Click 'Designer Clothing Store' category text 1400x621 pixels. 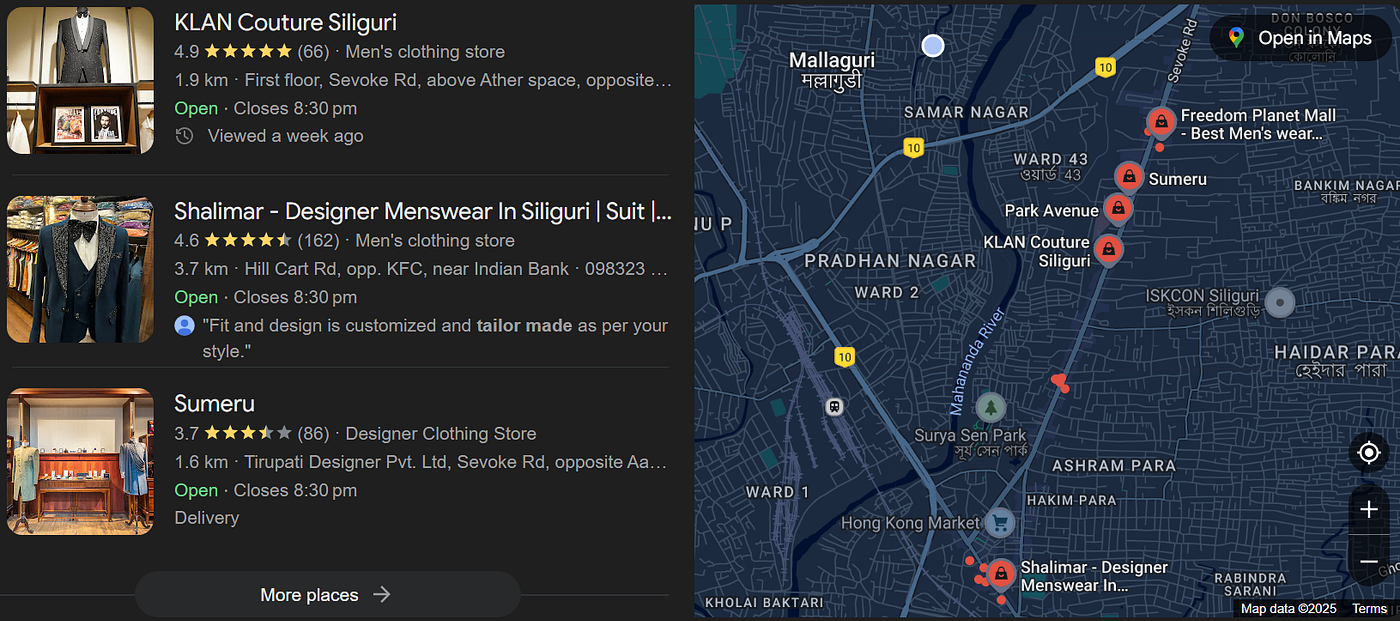(x=441, y=434)
